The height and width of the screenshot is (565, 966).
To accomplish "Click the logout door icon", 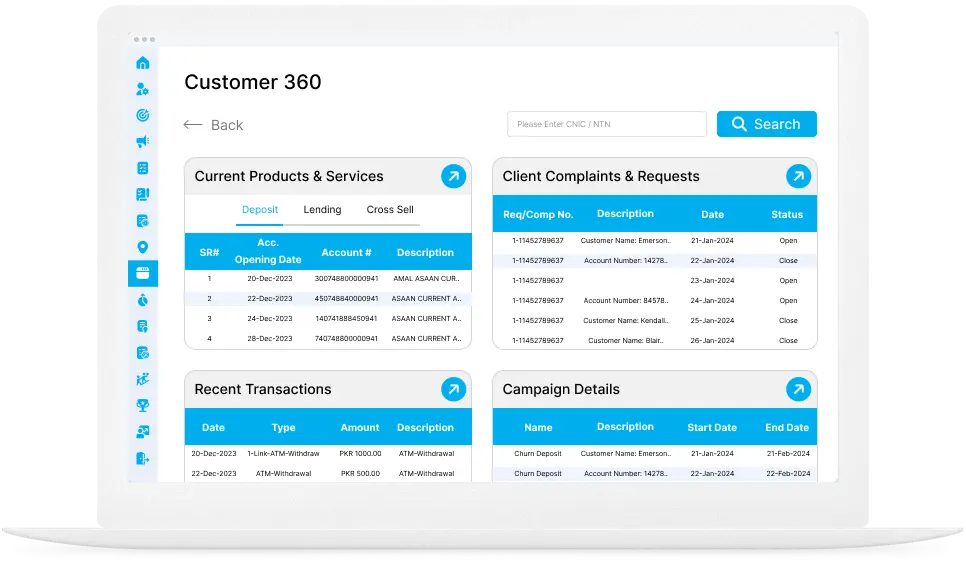I will point(142,458).
